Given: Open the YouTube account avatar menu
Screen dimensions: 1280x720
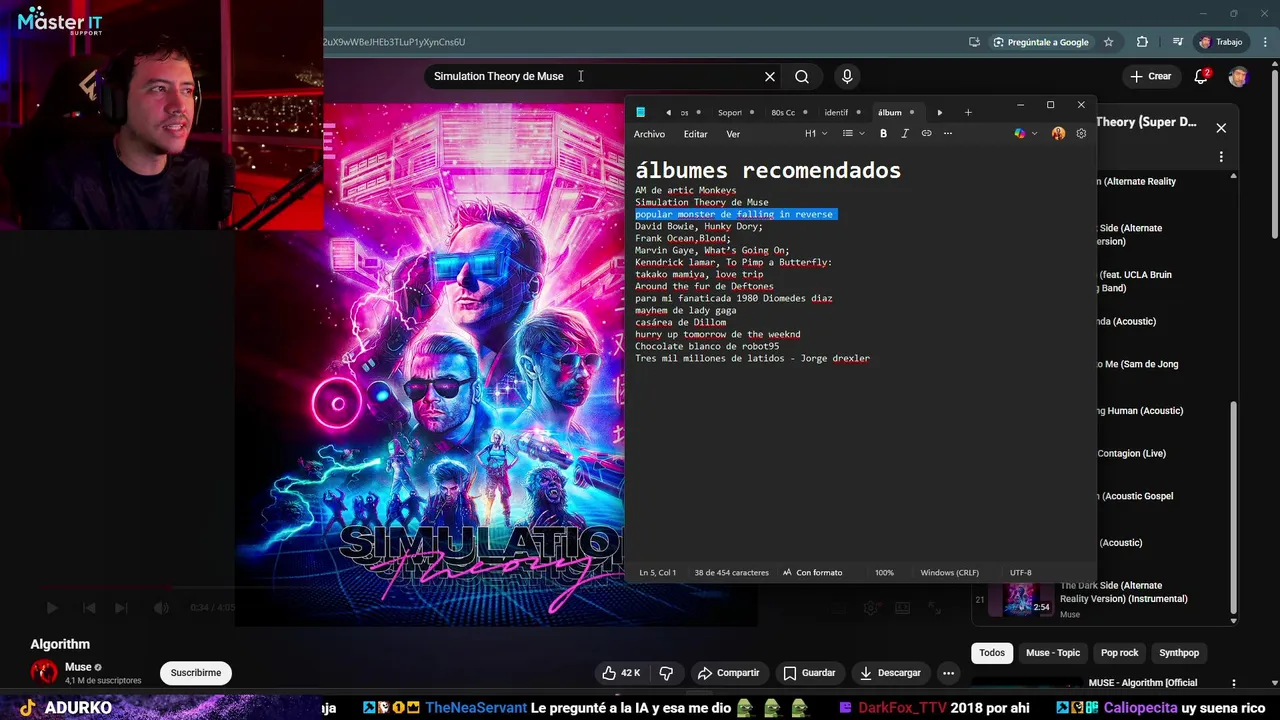Looking at the screenshot, I should pyautogui.click(x=1238, y=76).
